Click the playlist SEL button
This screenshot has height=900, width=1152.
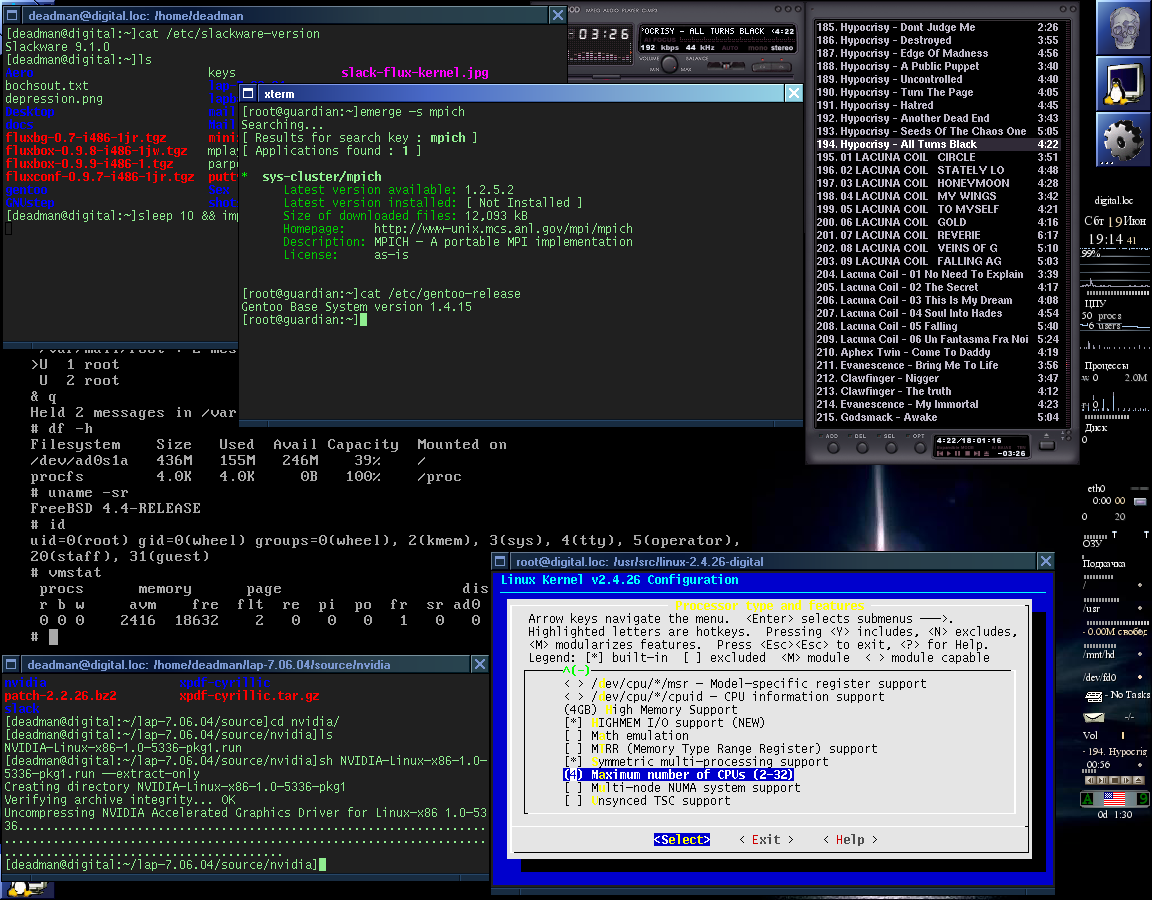click(x=891, y=447)
